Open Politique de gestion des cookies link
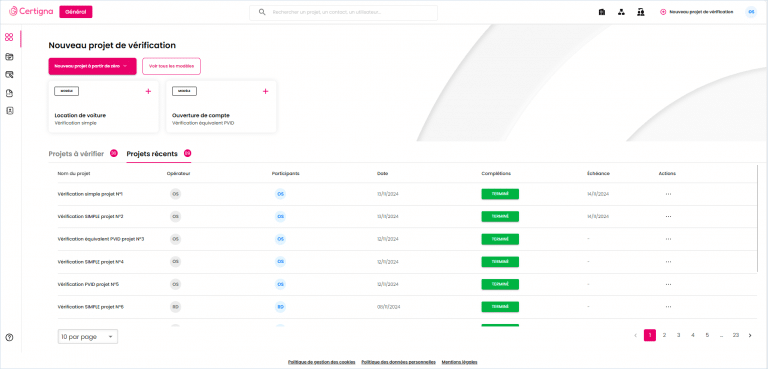 click(x=322, y=362)
